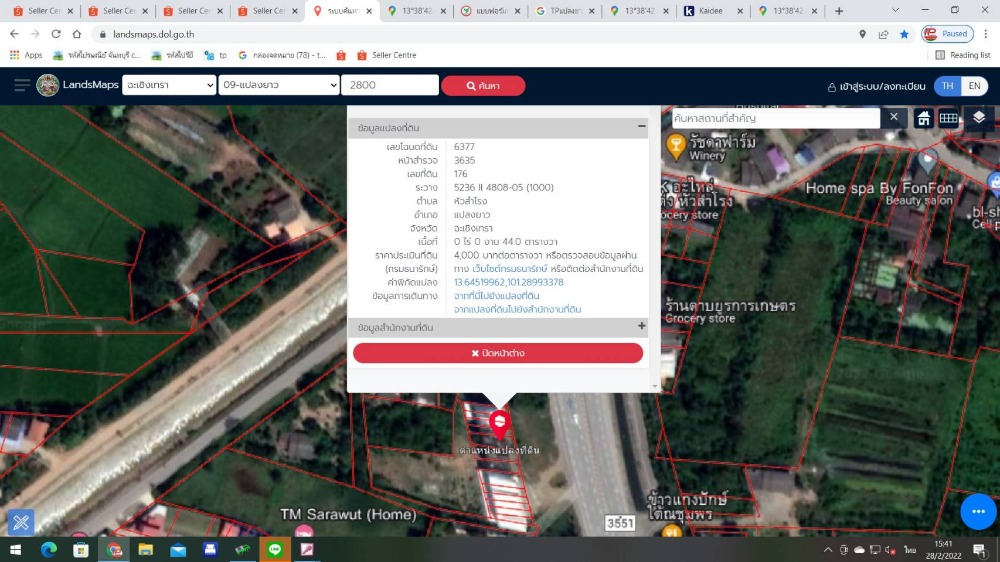Open Windows Start menu
This screenshot has width=1000, height=562.
15,549
